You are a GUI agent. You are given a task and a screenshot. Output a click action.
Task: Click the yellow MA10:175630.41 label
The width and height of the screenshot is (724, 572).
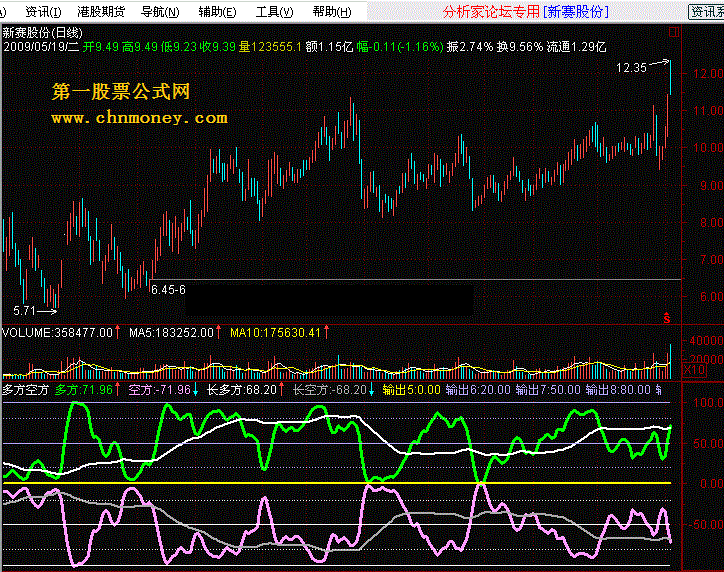pos(275,333)
